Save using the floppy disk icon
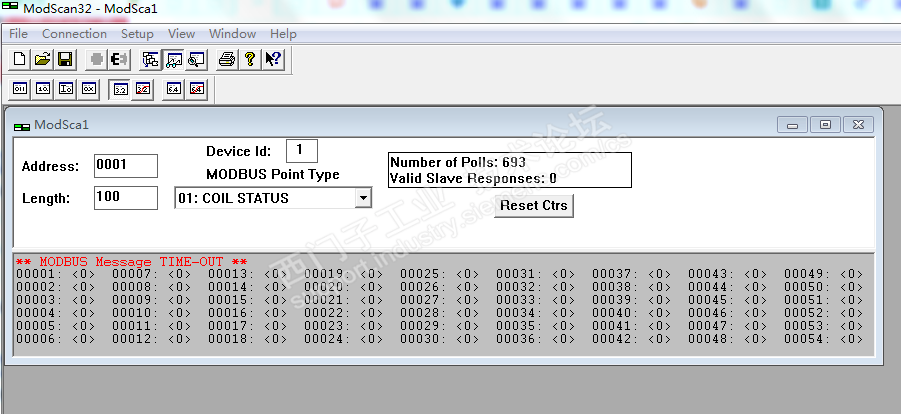The image size is (901, 414). tap(65, 59)
